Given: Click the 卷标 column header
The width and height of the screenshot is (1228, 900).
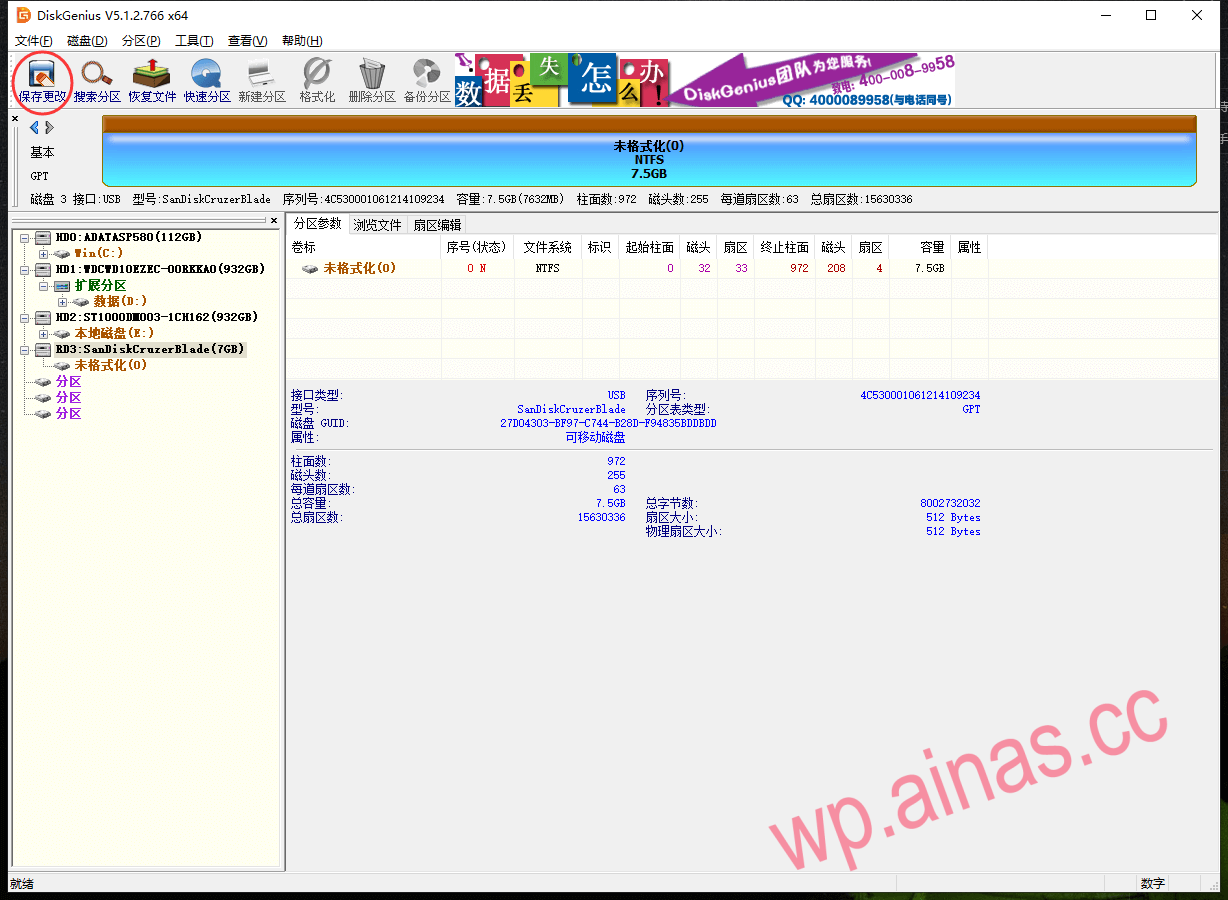Looking at the screenshot, I should 363,247.
